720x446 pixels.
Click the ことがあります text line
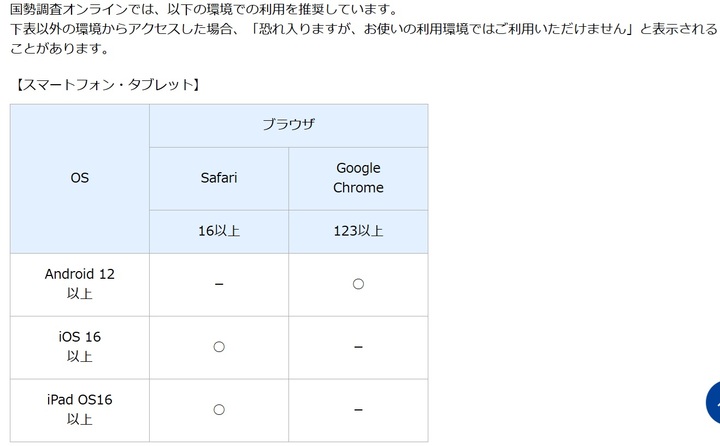click(x=59, y=49)
